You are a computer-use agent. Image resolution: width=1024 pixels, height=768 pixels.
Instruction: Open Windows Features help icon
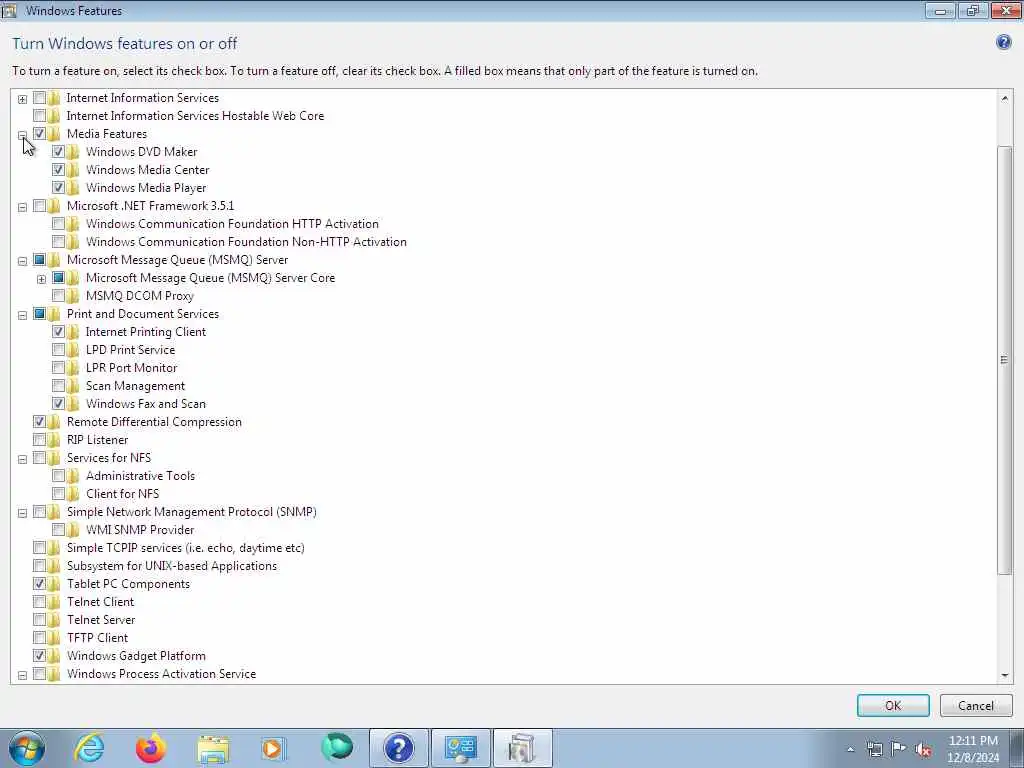(x=1003, y=42)
